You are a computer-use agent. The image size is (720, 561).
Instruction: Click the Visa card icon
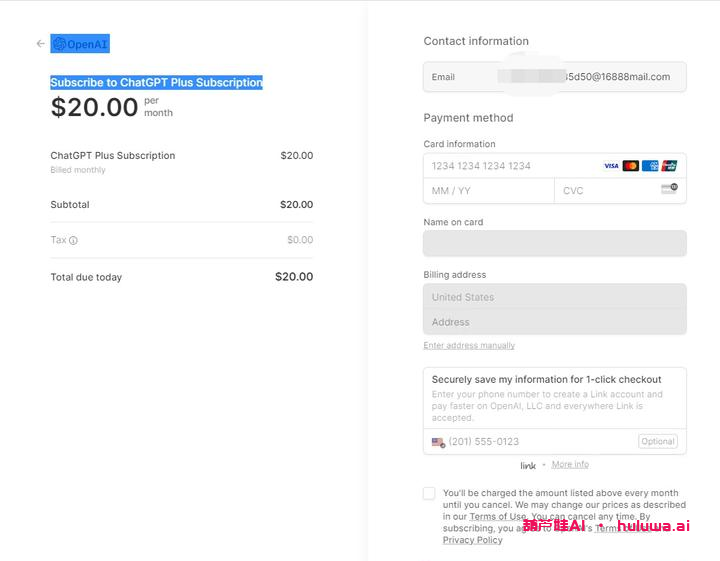tap(611, 166)
